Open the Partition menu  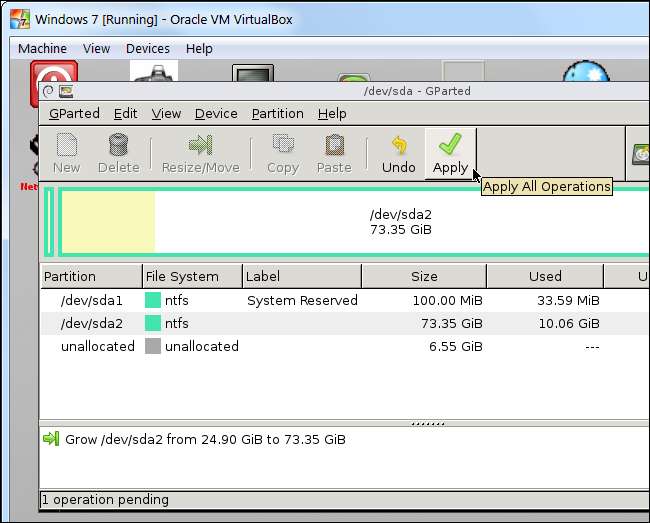click(x=277, y=114)
